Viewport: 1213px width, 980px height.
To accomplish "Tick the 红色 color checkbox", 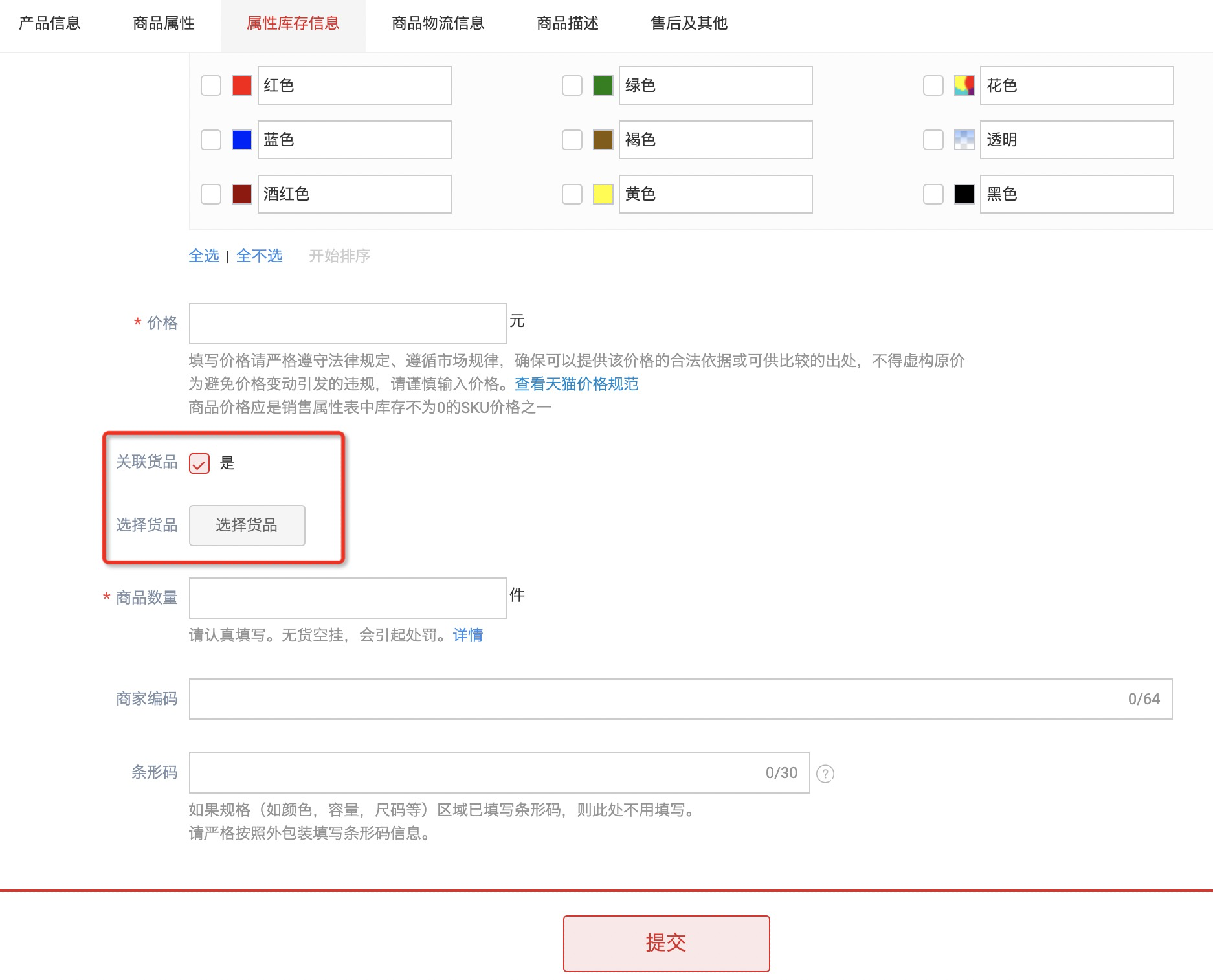I will (x=211, y=85).
